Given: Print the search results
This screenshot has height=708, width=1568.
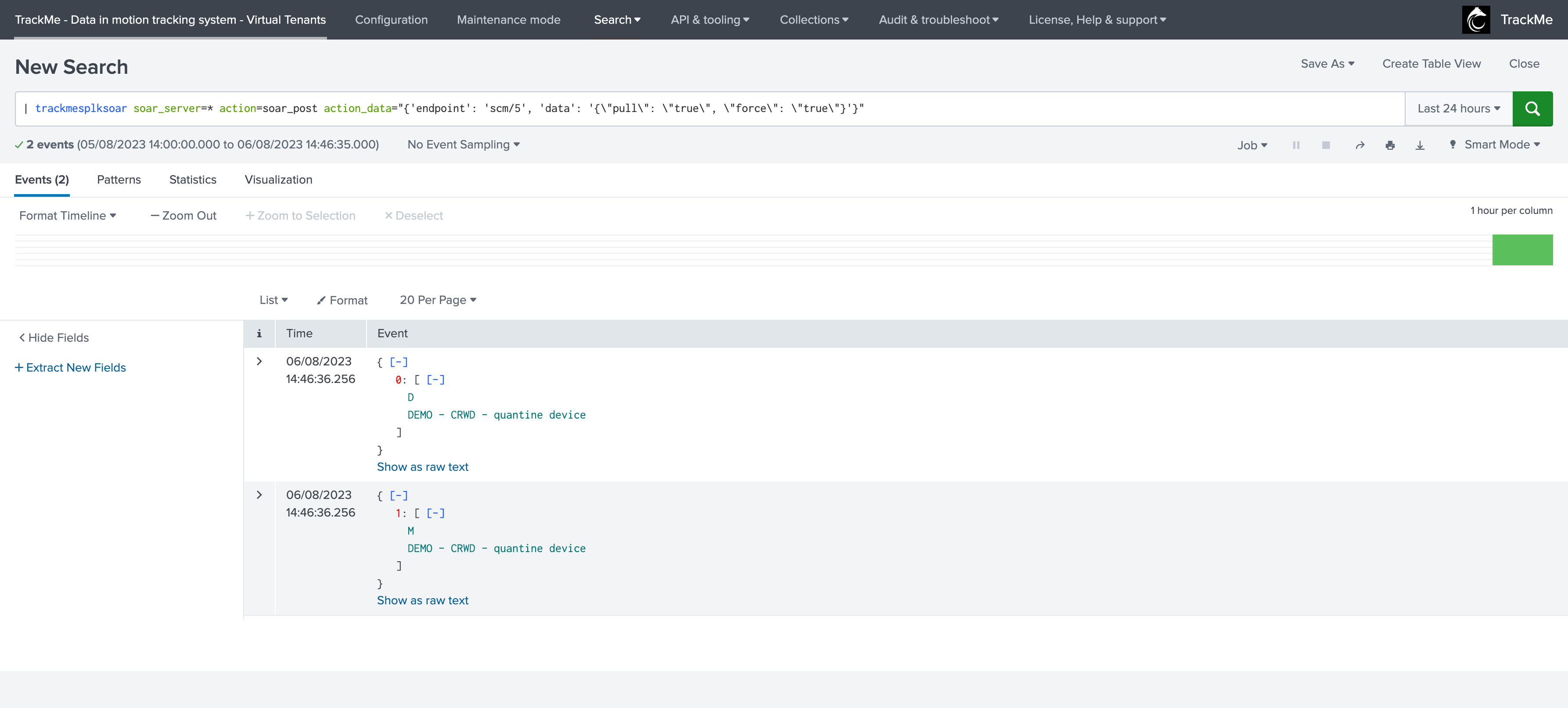Looking at the screenshot, I should point(1390,145).
